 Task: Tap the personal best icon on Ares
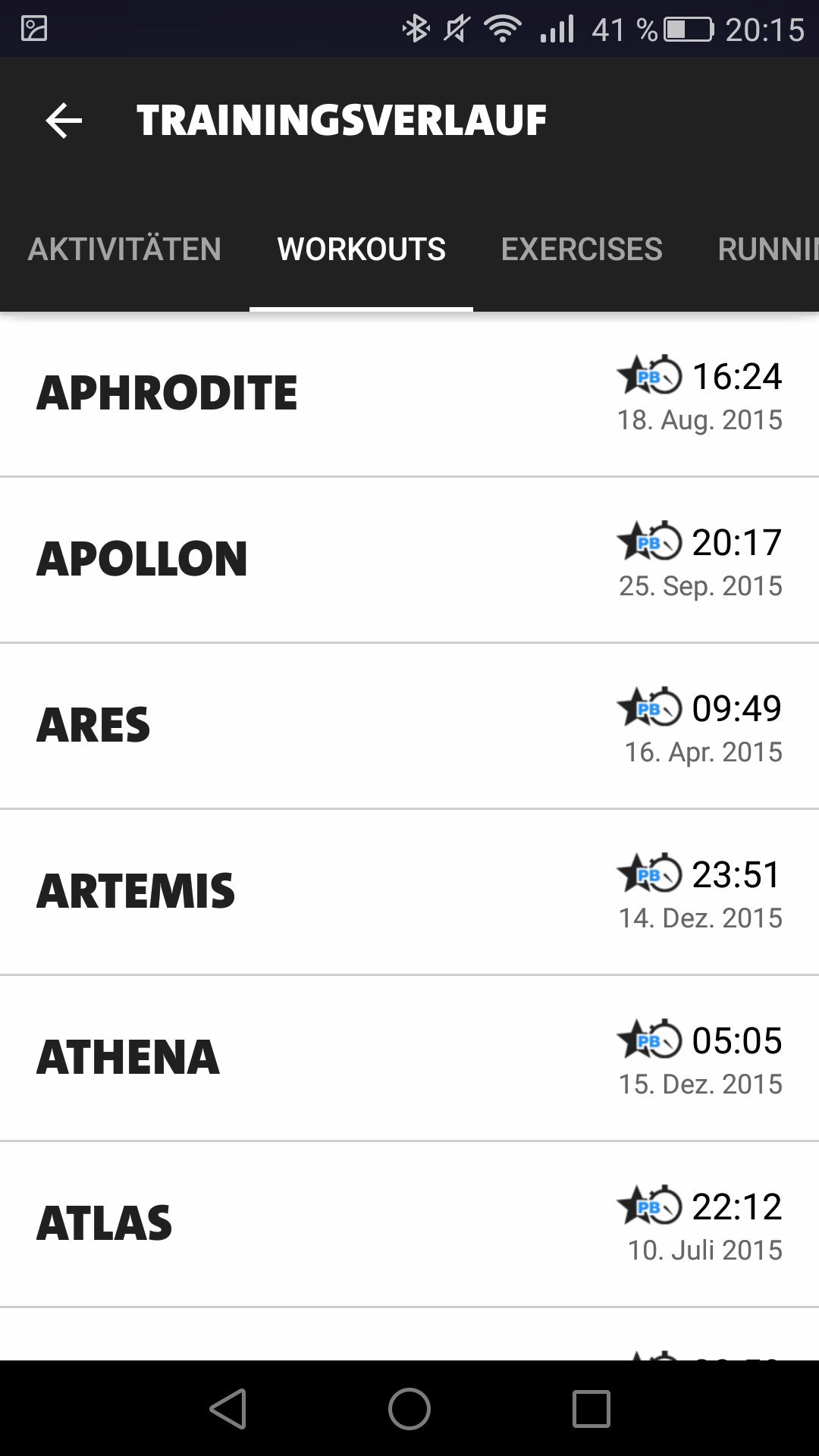click(649, 708)
